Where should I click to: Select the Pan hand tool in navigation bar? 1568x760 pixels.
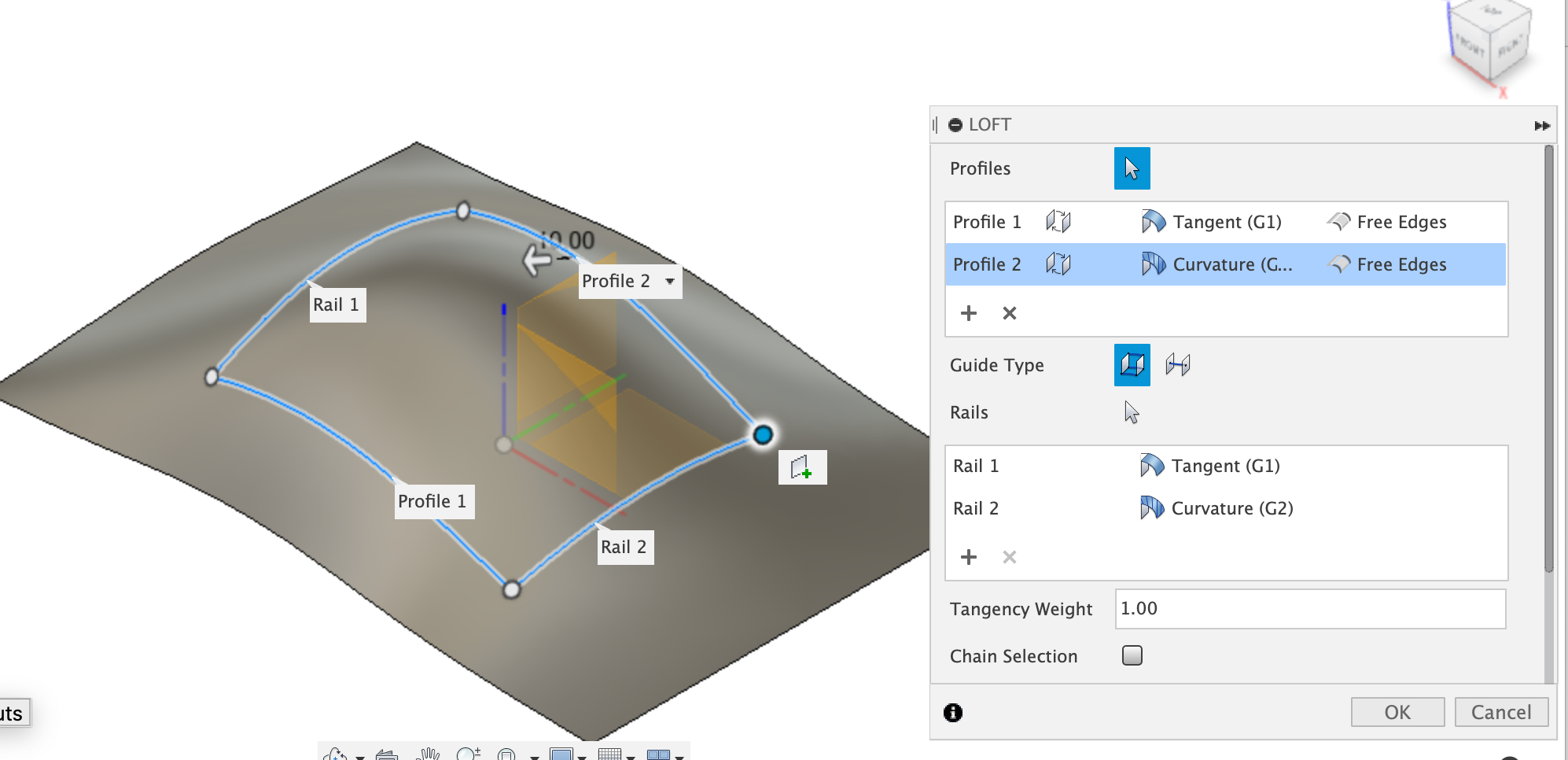(x=428, y=754)
